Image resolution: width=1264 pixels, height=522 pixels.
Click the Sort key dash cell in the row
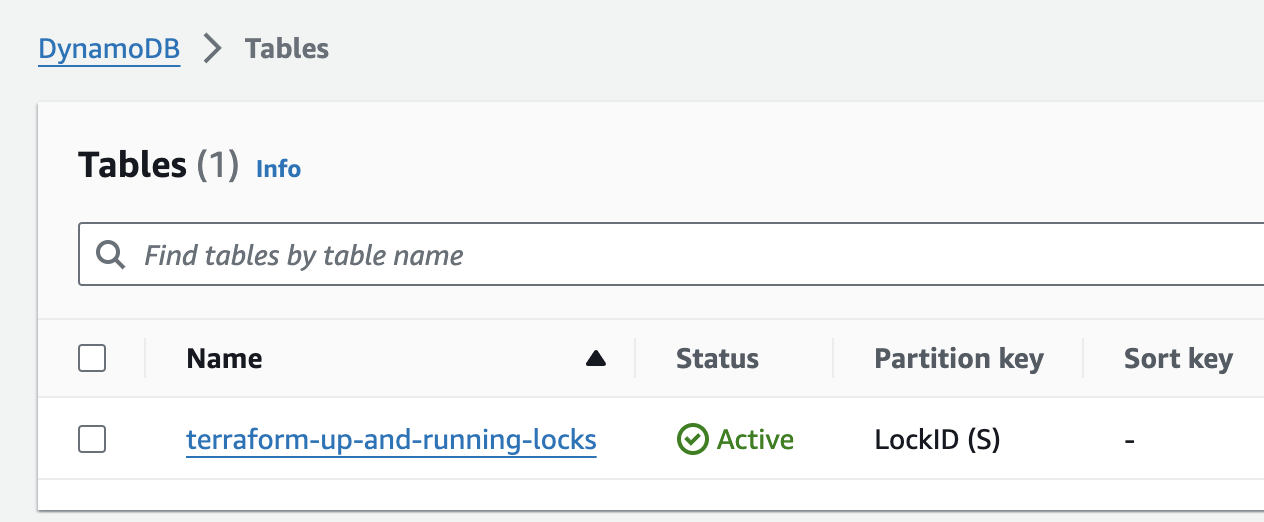1129,440
